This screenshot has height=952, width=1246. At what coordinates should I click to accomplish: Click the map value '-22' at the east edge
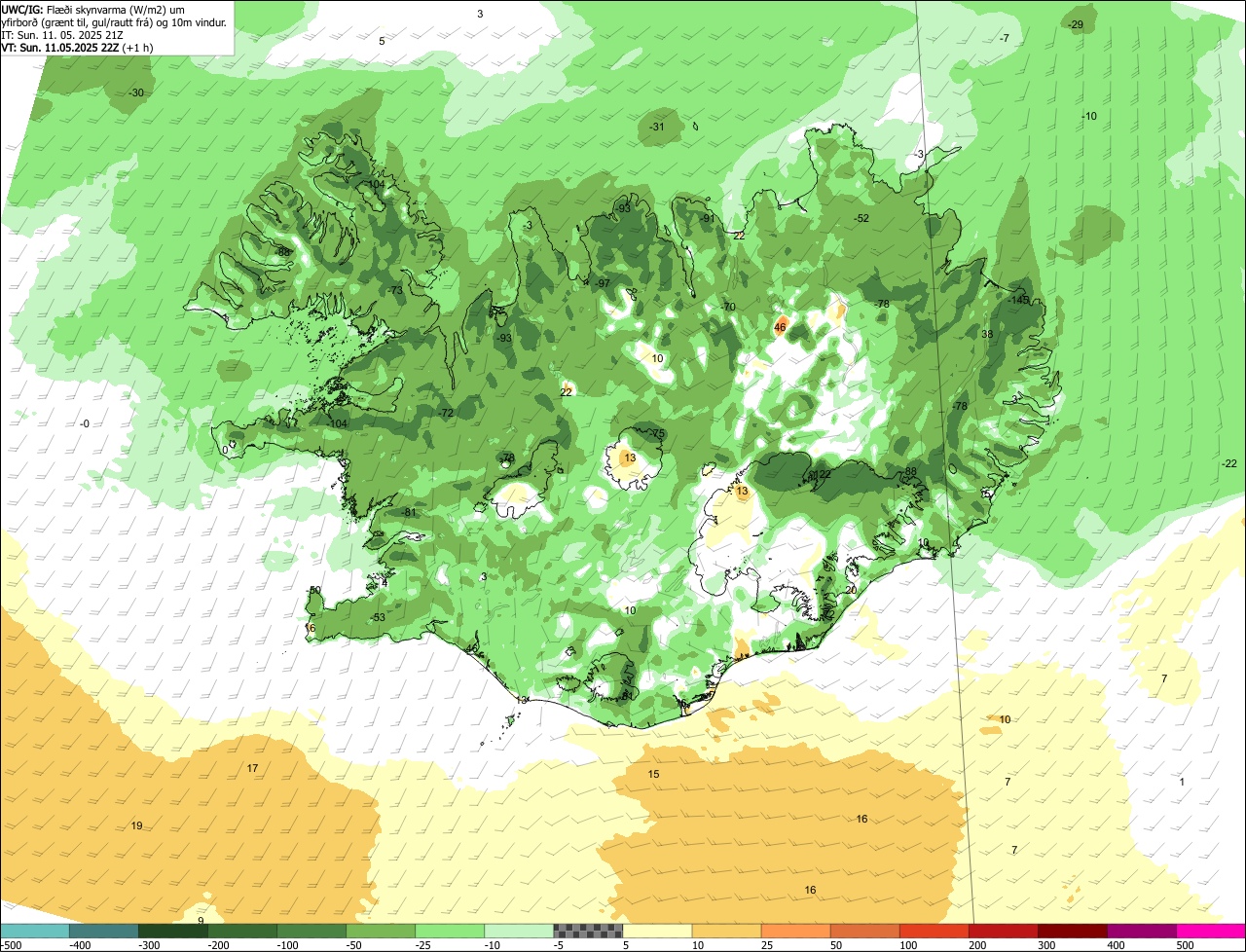pyautogui.click(x=1229, y=463)
